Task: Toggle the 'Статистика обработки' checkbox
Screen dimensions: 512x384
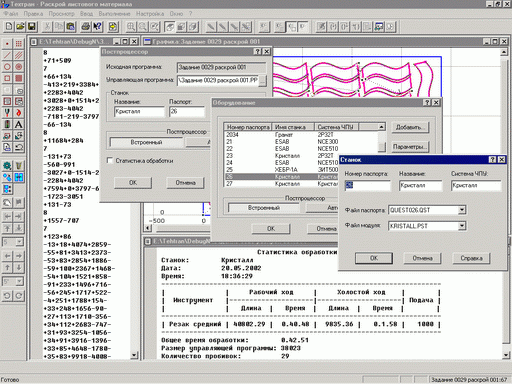Action: click(x=110, y=160)
